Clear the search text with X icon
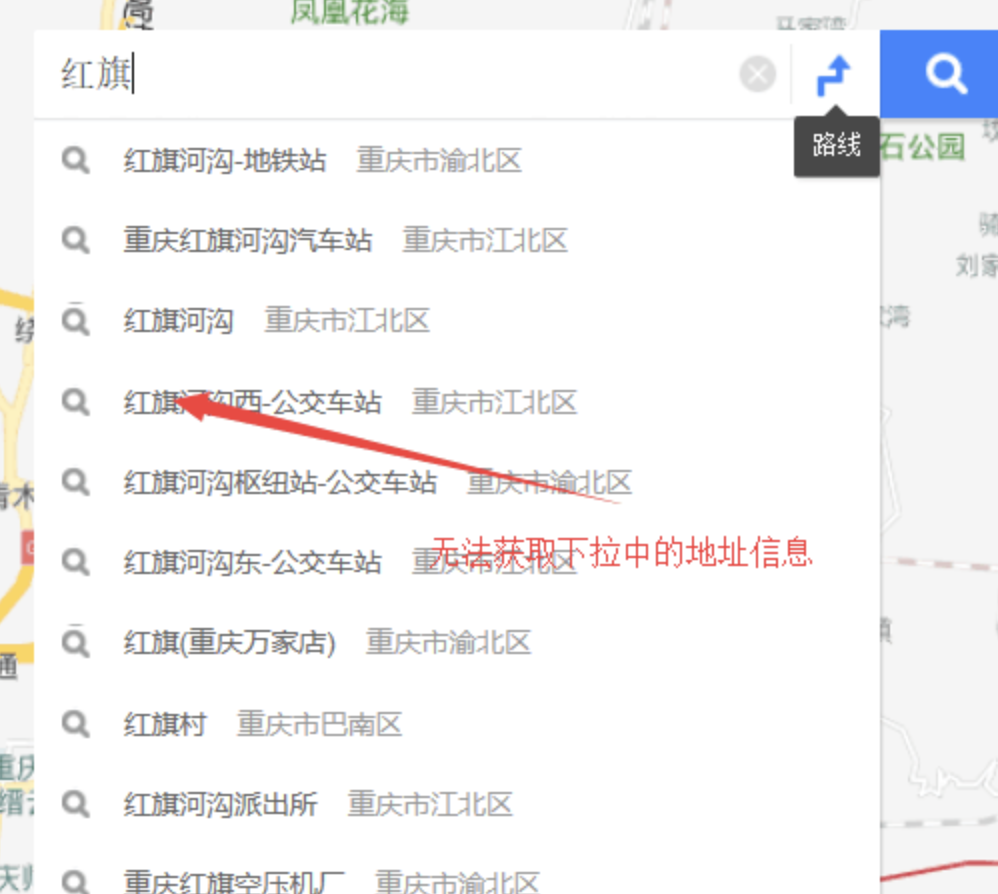This screenshot has width=998, height=894. 757,75
